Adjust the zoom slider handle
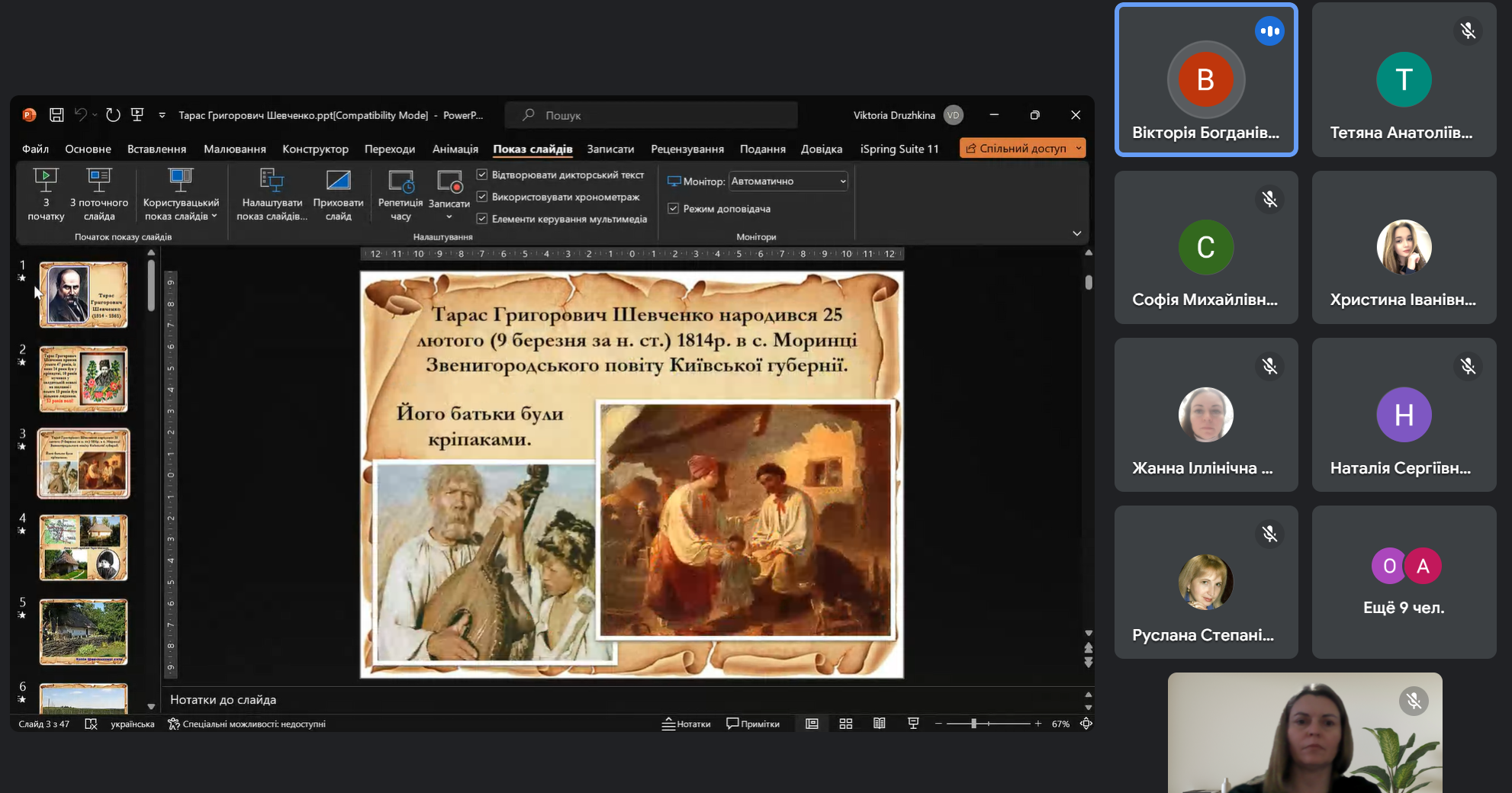Screen dimensions: 1512x793 (x=973, y=724)
